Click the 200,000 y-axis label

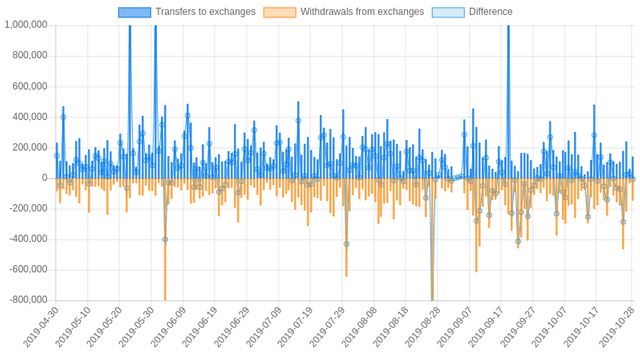pos(30,147)
